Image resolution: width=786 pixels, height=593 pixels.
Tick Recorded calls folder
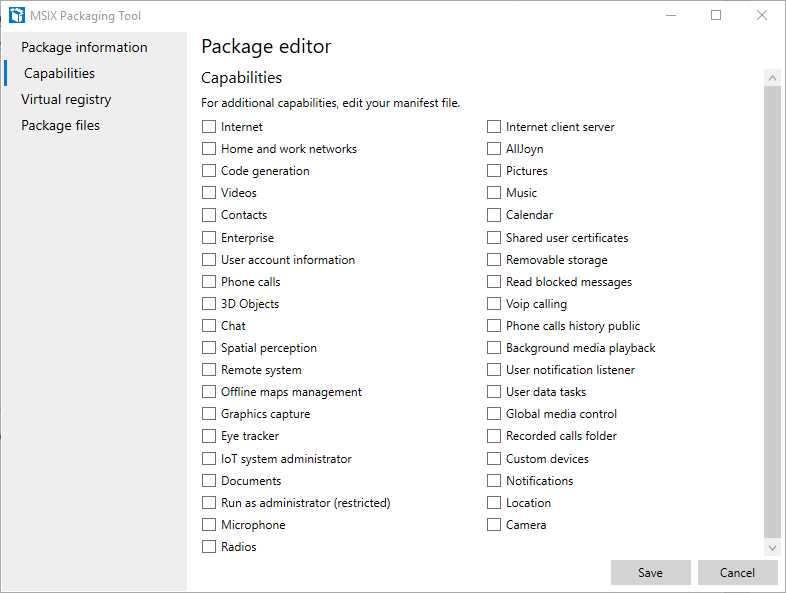[x=494, y=436]
